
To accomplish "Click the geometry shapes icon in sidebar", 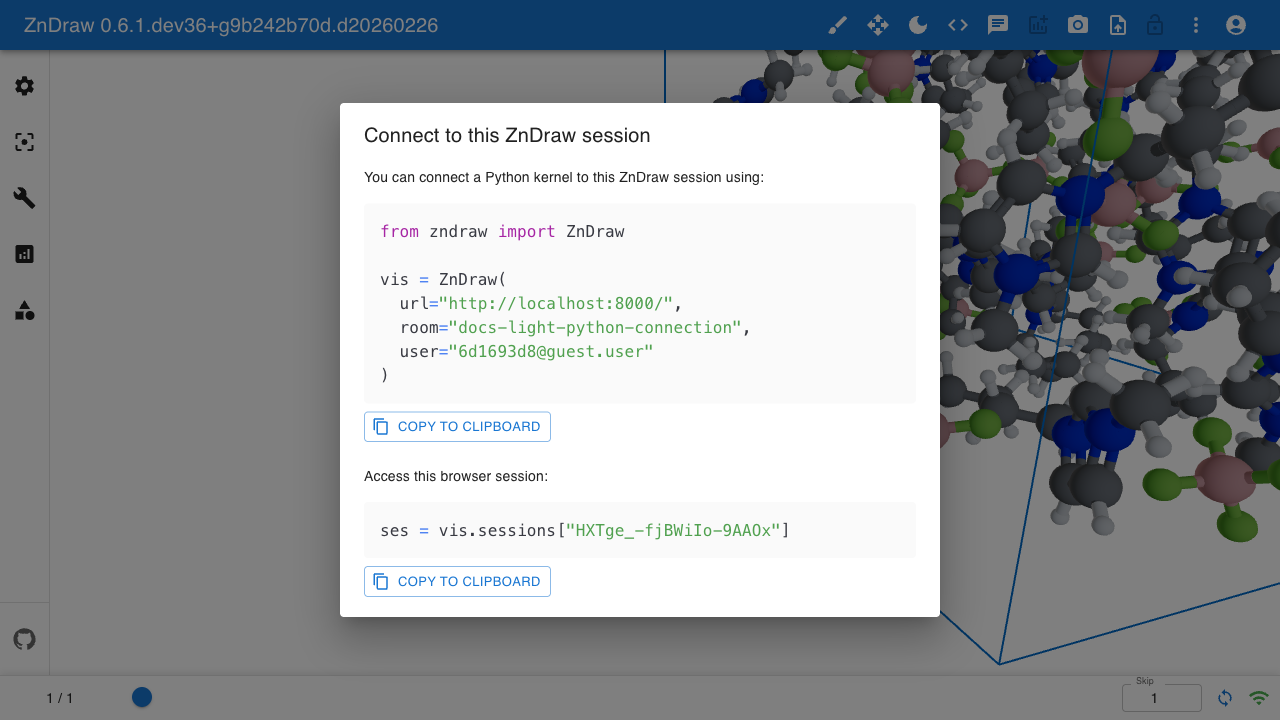I will coord(24,310).
